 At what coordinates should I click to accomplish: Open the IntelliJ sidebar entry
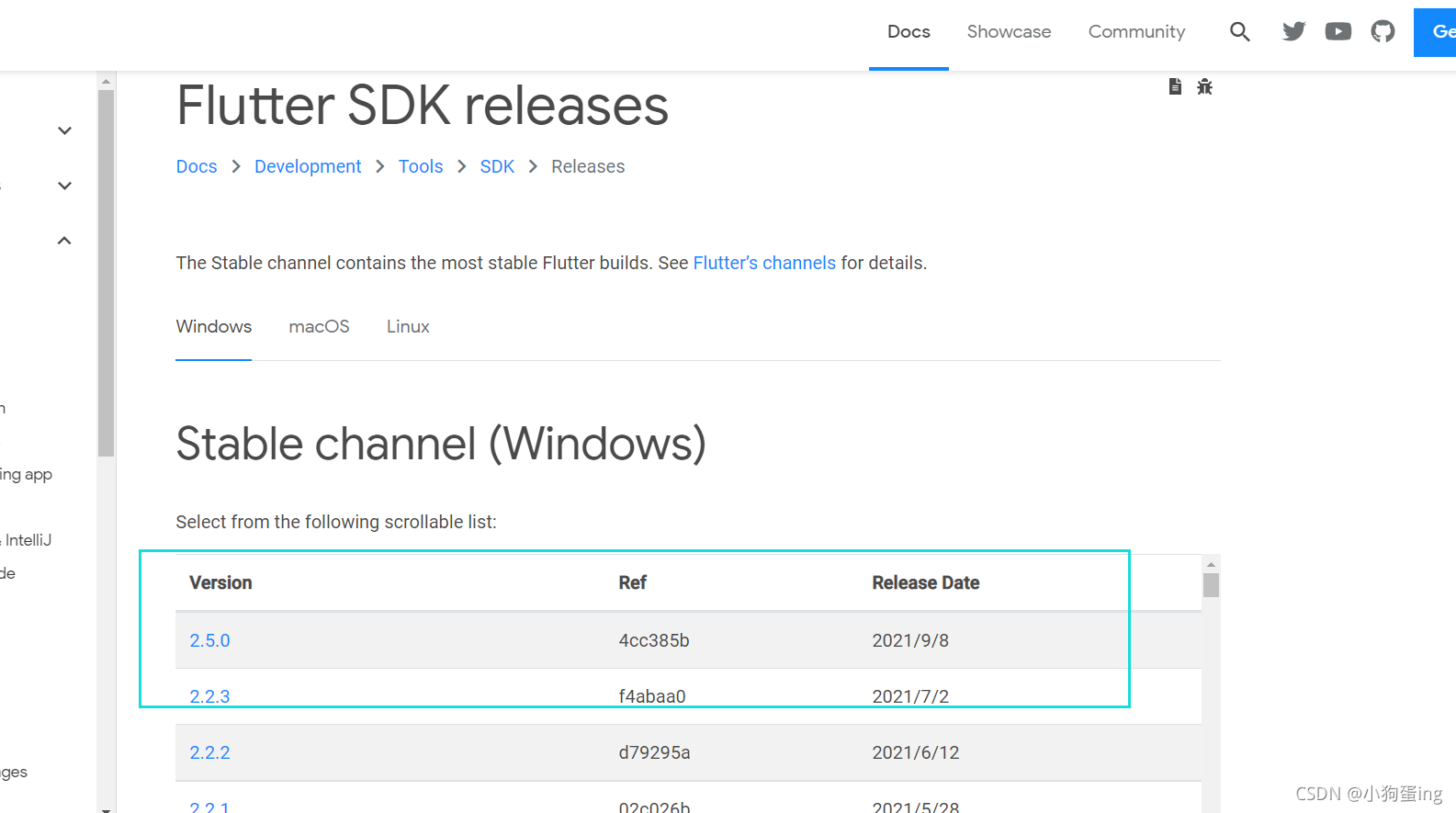click(28, 540)
